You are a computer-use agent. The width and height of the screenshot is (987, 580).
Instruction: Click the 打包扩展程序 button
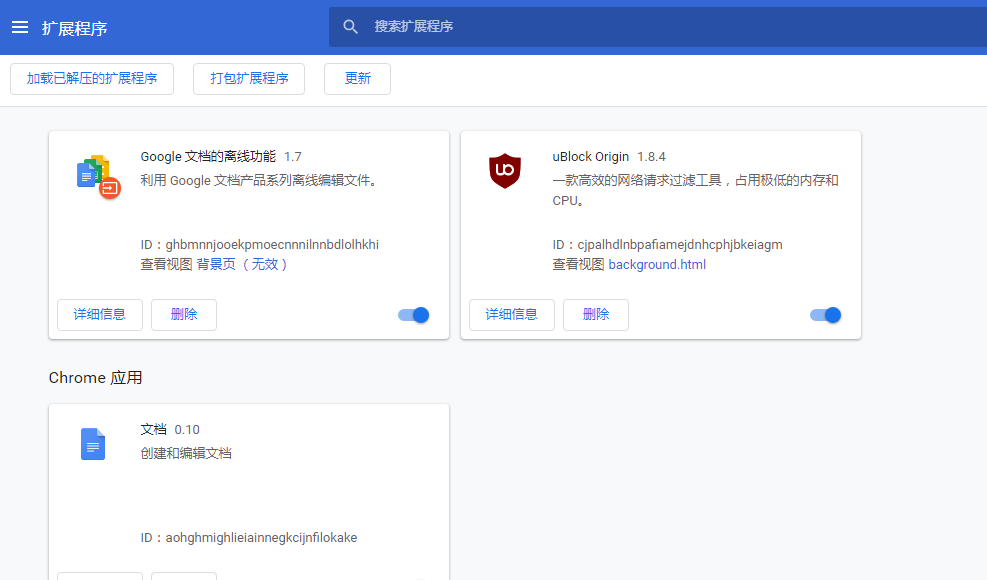[248, 78]
